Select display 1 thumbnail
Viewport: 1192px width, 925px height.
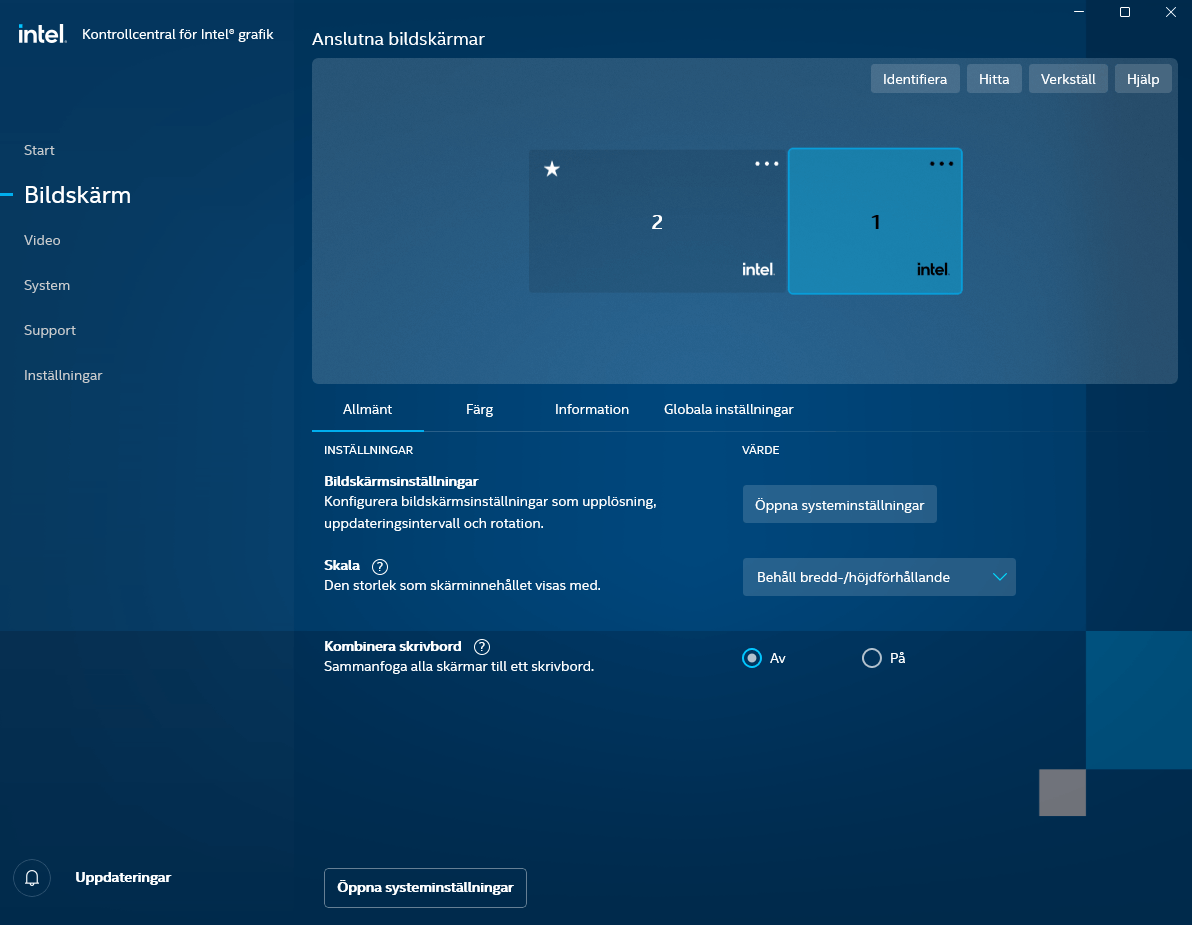coord(875,221)
